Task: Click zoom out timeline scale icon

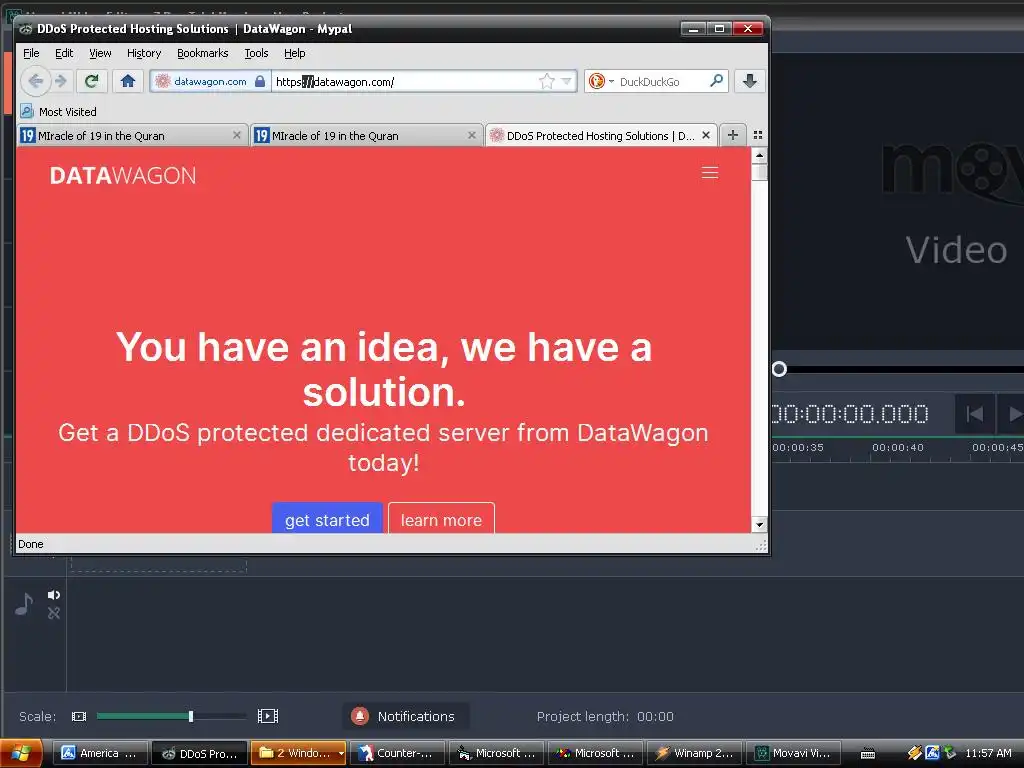Action: coord(79,716)
